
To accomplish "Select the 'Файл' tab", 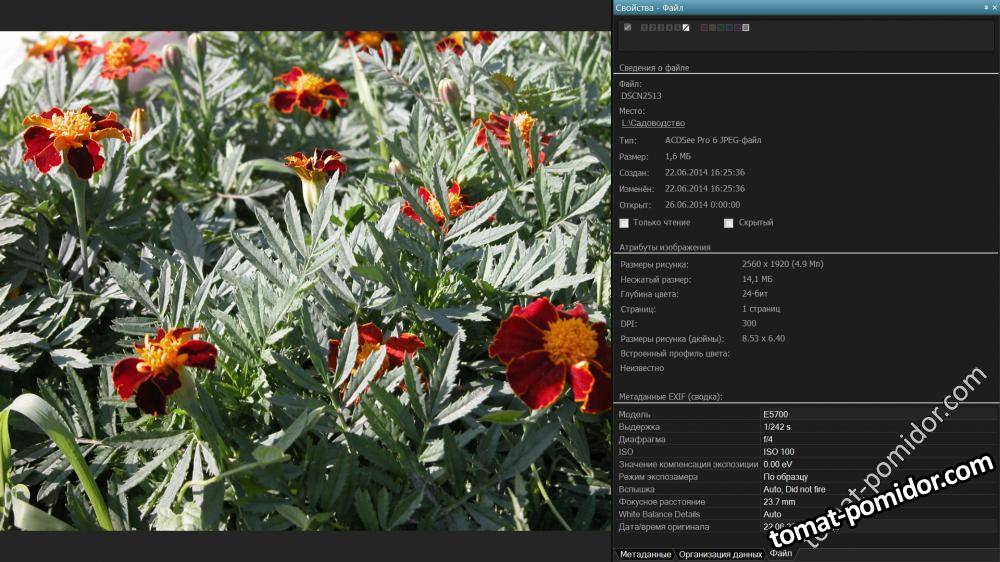I will click(781, 554).
